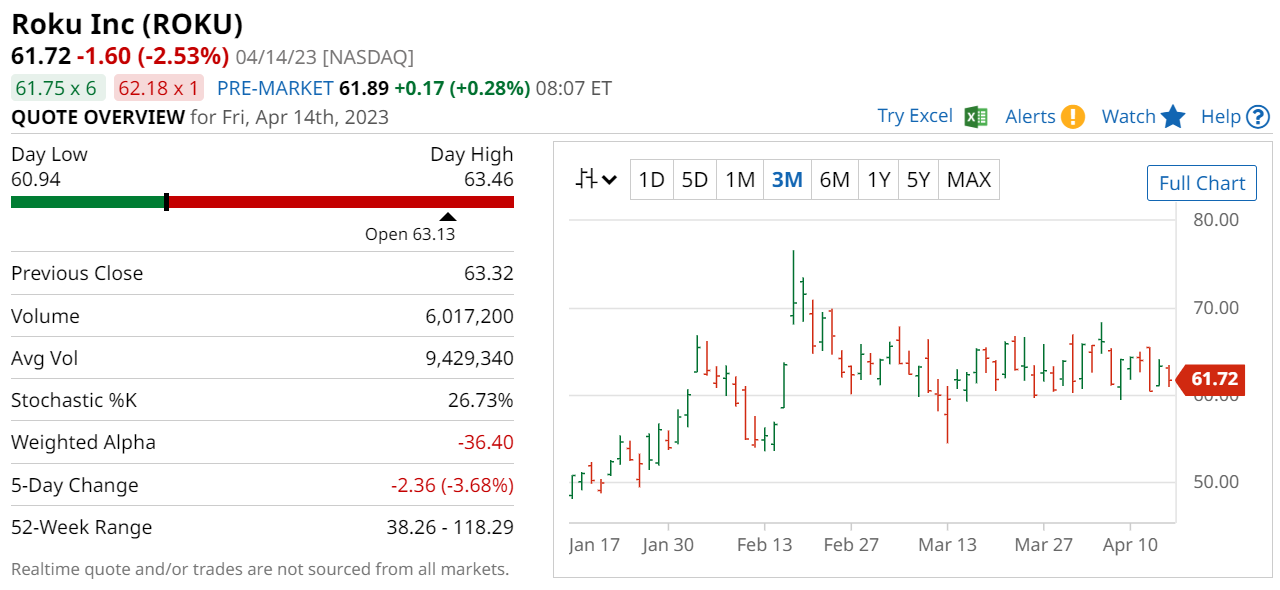The height and width of the screenshot is (590, 1280).
Task: Click the red 61.72 price tag on chart
Action: 1209,379
